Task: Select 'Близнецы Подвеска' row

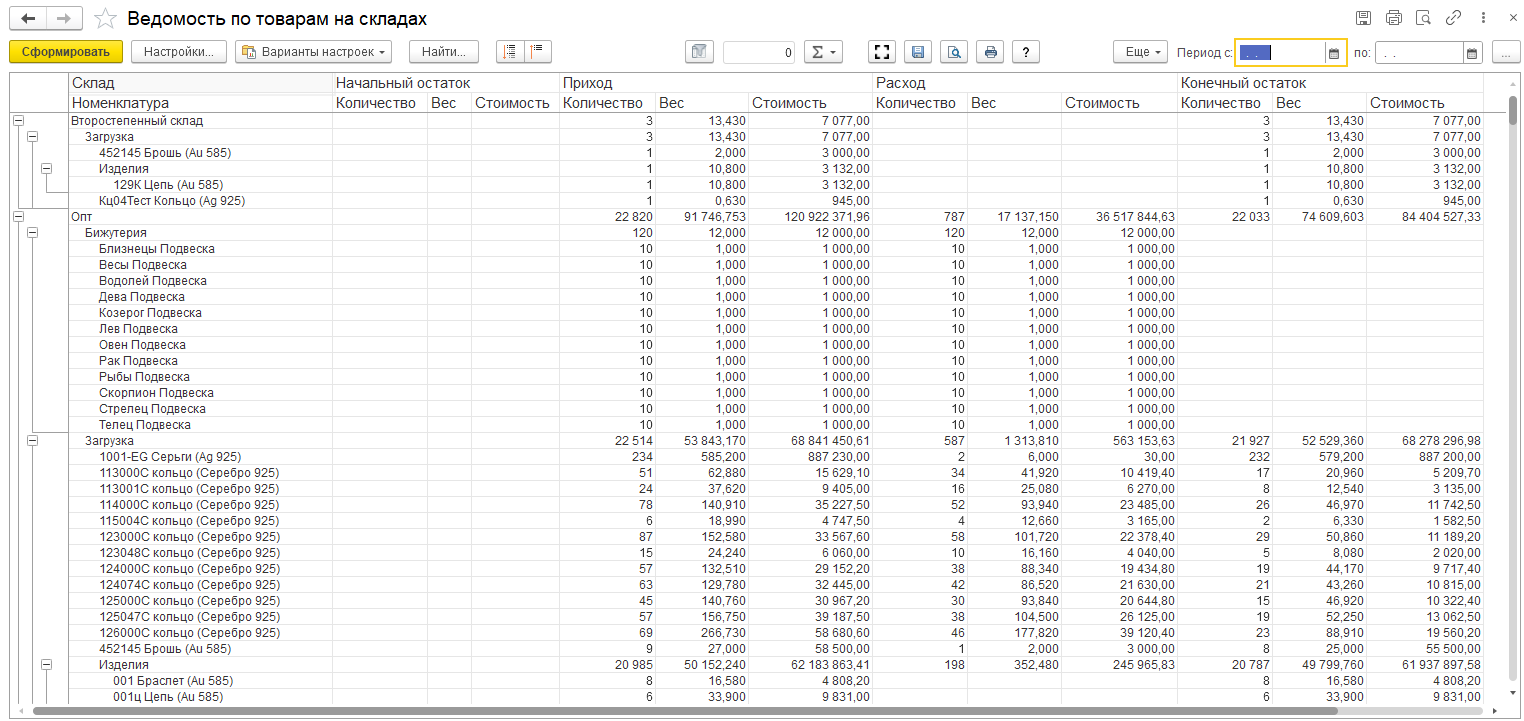Action: [x=776, y=249]
